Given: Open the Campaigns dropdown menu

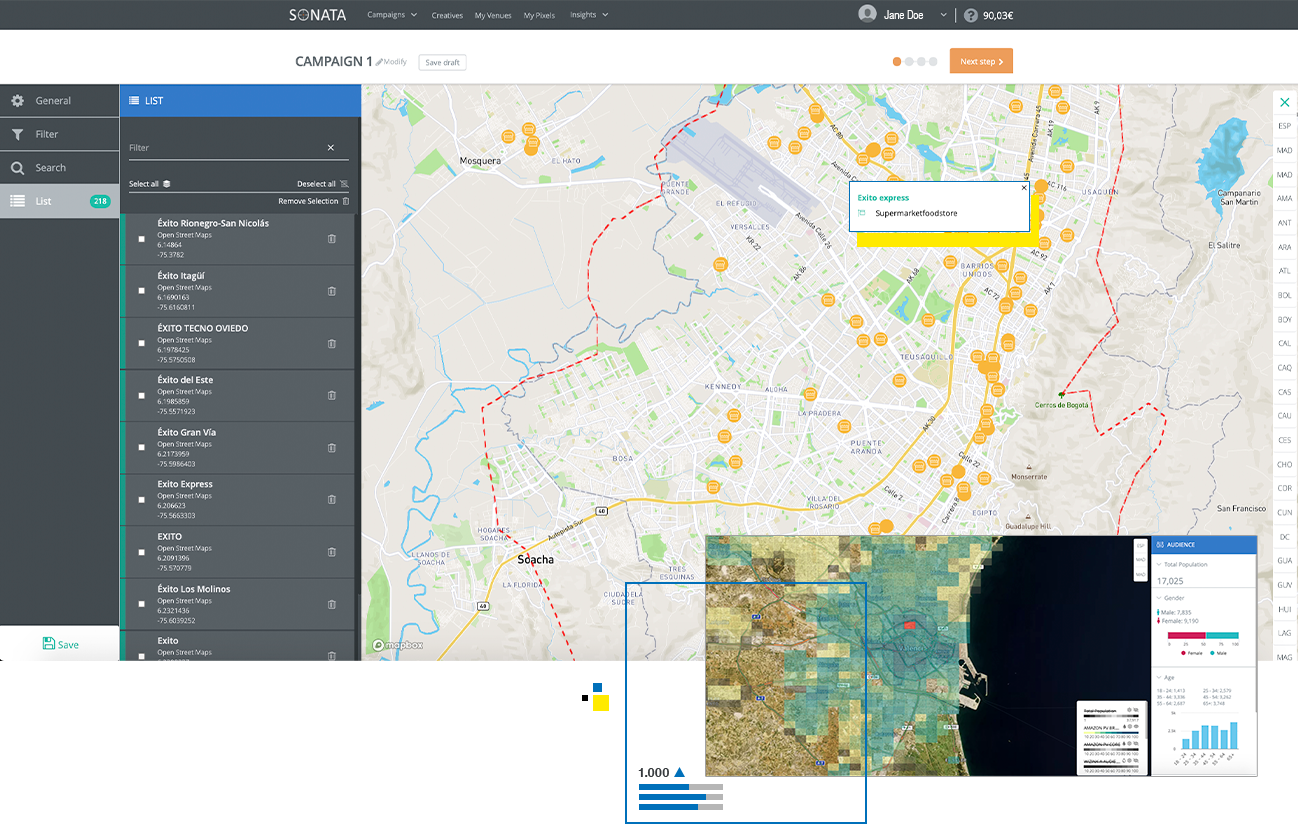Looking at the screenshot, I should pos(392,15).
